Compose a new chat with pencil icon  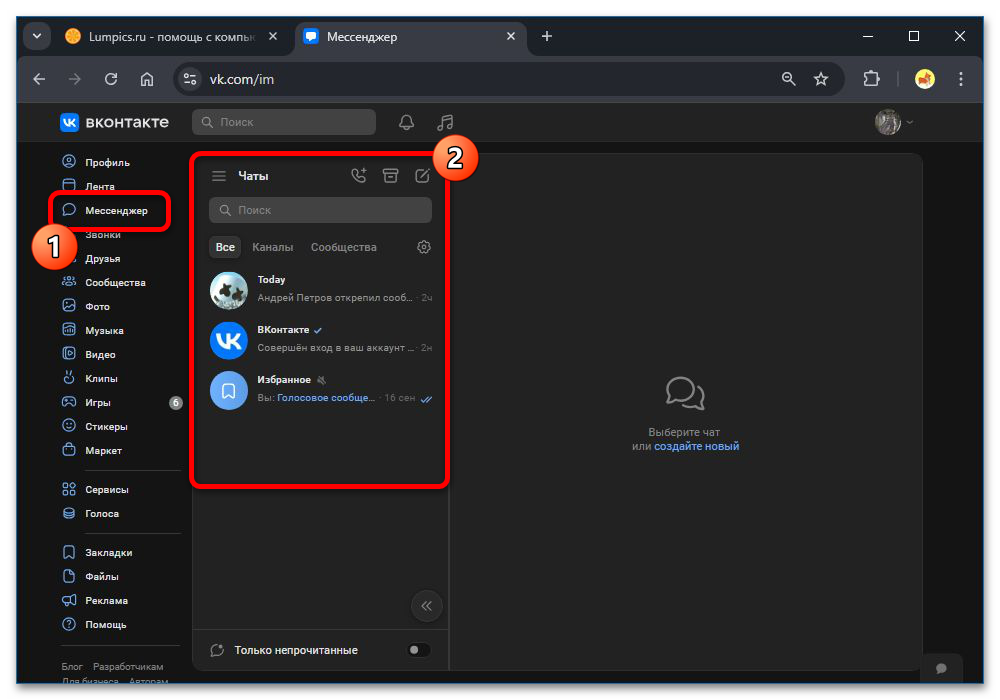click(422, 176)
